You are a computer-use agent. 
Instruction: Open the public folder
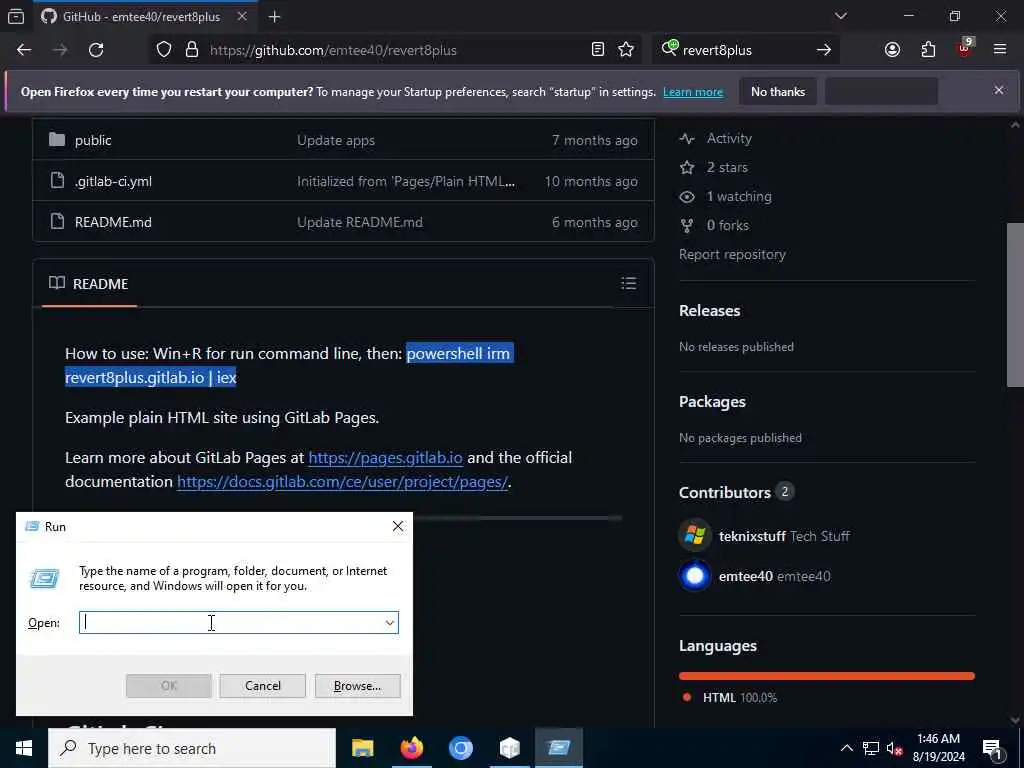coord(93,140)
